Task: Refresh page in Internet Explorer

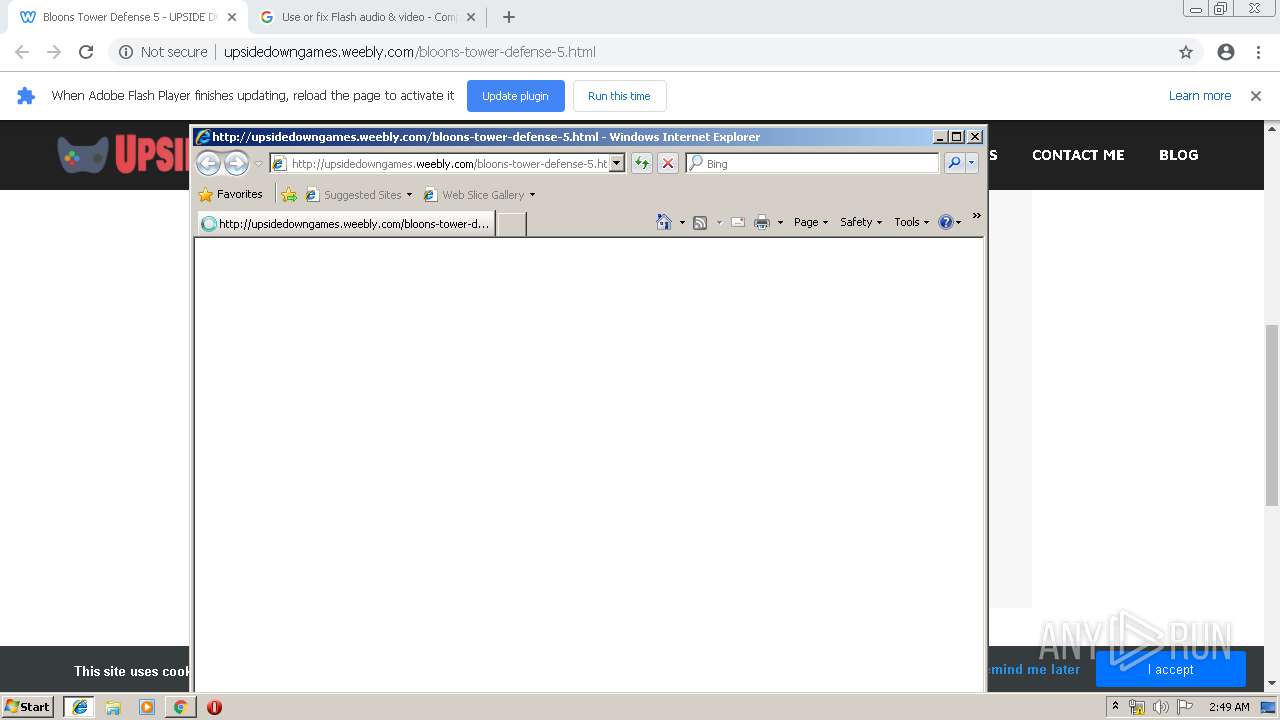Action: click(x=642, y=163)
